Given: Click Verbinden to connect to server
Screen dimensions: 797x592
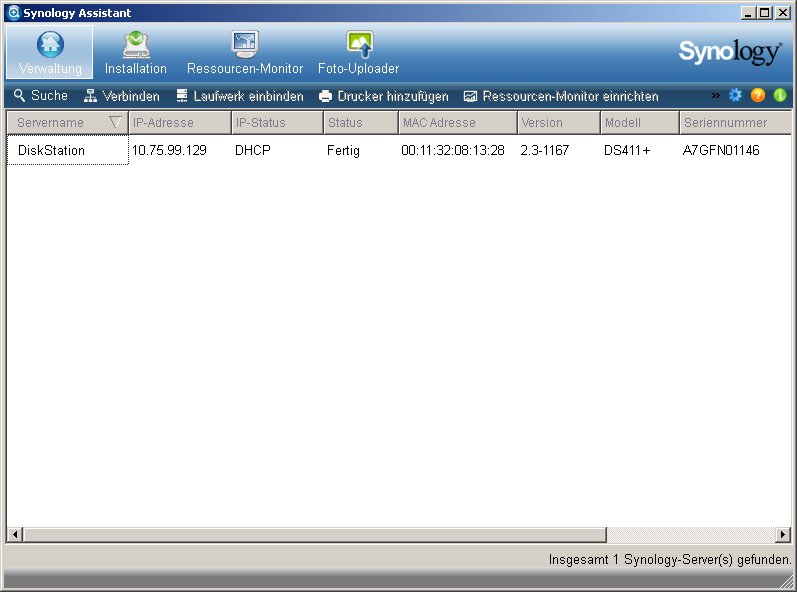Looking at the screenshot, I should pyautogui.click(x=122, y=96).
